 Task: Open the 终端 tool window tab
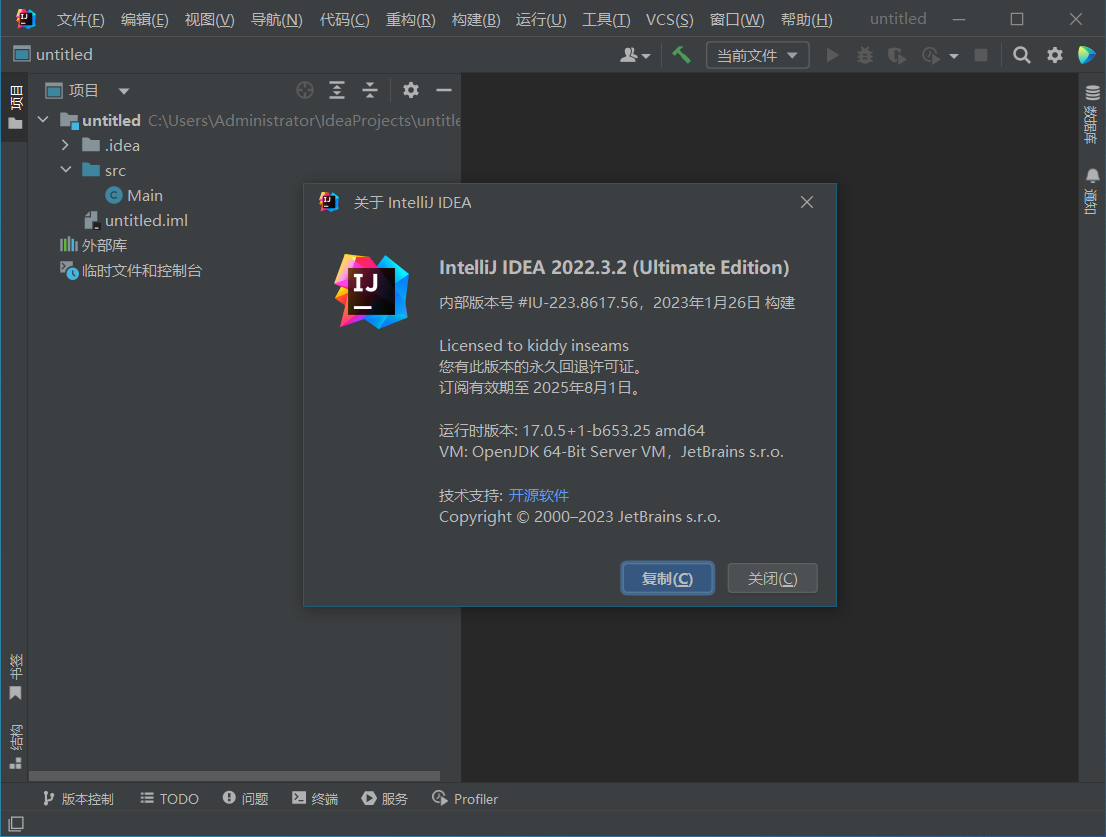(315, 798)
